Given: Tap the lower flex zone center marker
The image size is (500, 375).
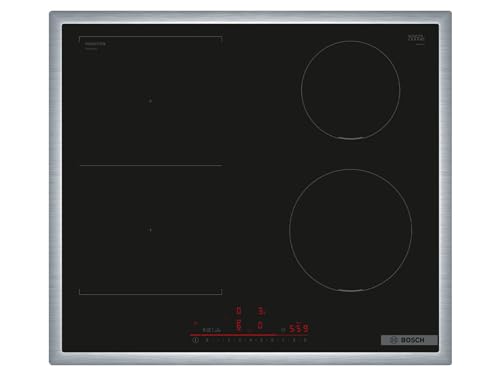Looking at the screenshot, I should [x=150, y=229].
